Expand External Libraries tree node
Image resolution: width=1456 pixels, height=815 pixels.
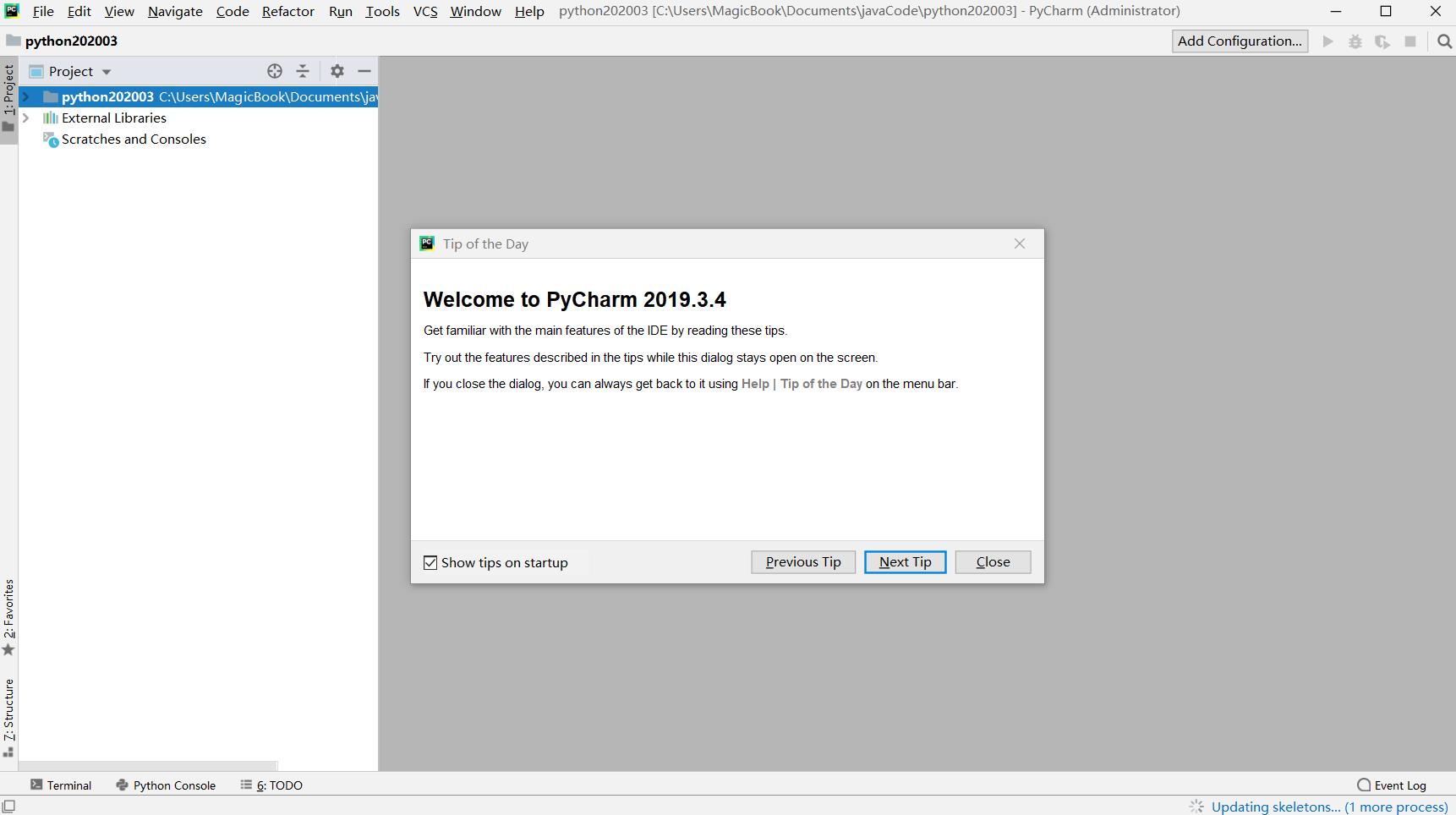pyautogui.click(x=26, y=118)
